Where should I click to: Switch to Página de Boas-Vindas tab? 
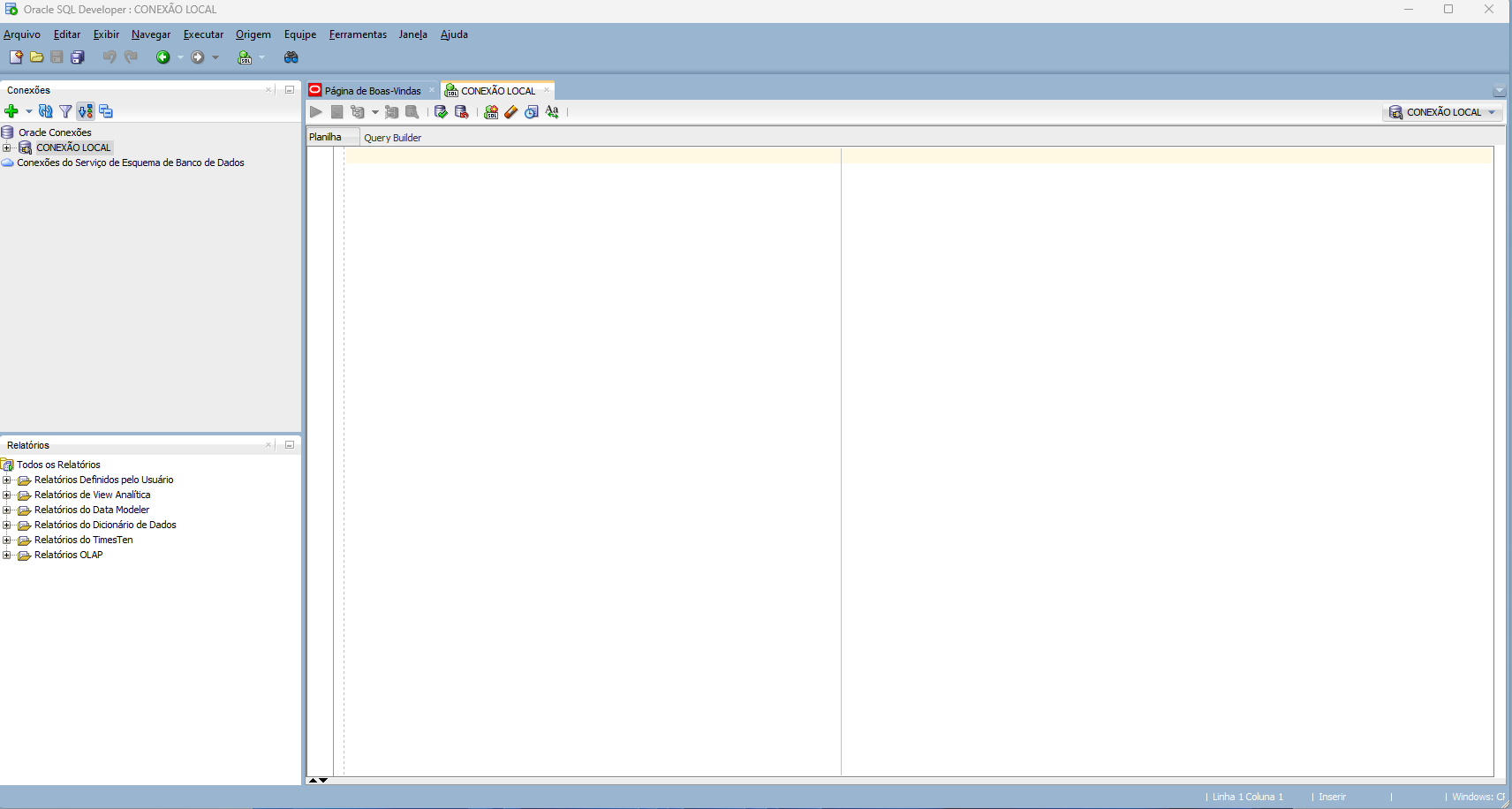point(372,91)
